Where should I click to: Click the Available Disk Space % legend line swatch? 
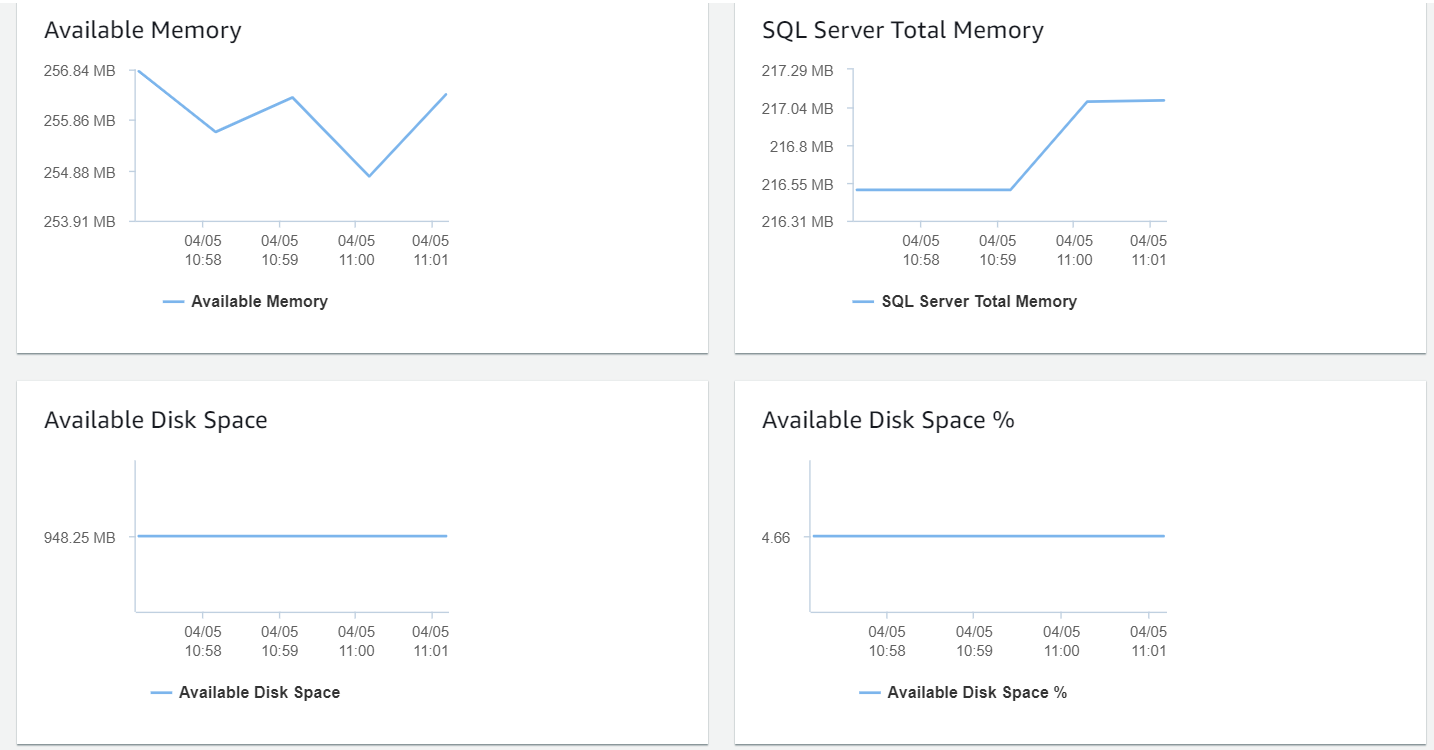(869, 693)
